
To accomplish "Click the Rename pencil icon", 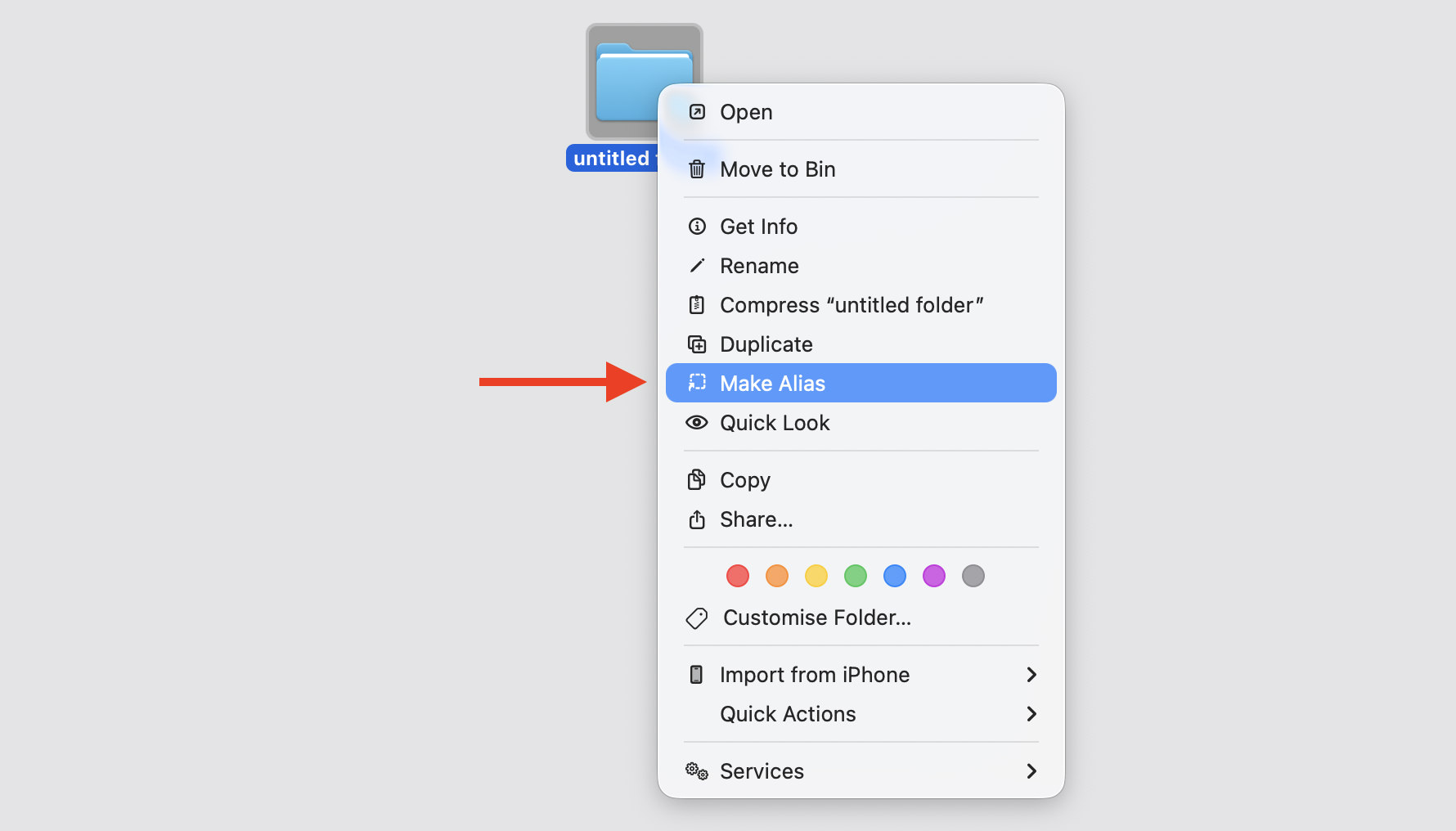I will [x=697, y=266].
